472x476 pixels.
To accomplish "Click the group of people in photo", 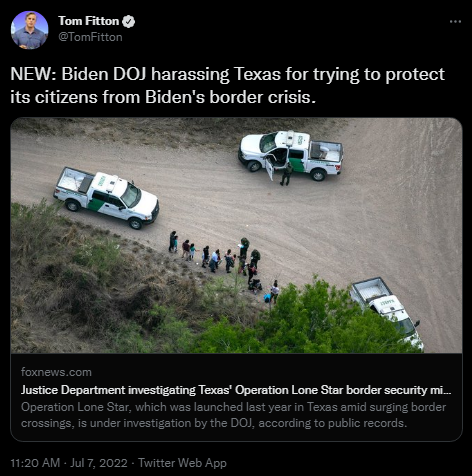I will pyautogui.click(x=224, y=264).
